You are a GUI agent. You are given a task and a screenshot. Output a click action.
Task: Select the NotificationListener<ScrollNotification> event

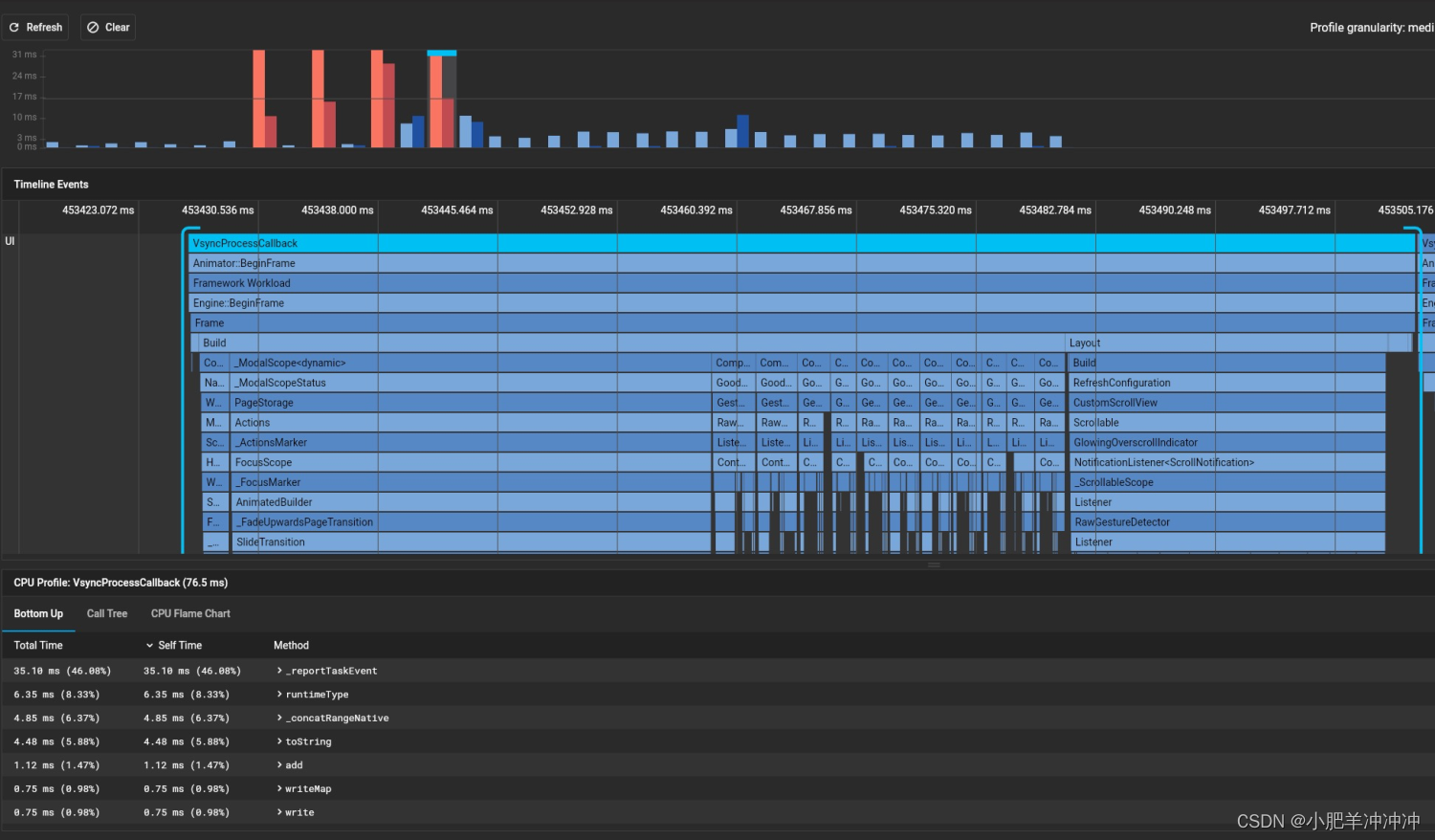(1227, 463)
